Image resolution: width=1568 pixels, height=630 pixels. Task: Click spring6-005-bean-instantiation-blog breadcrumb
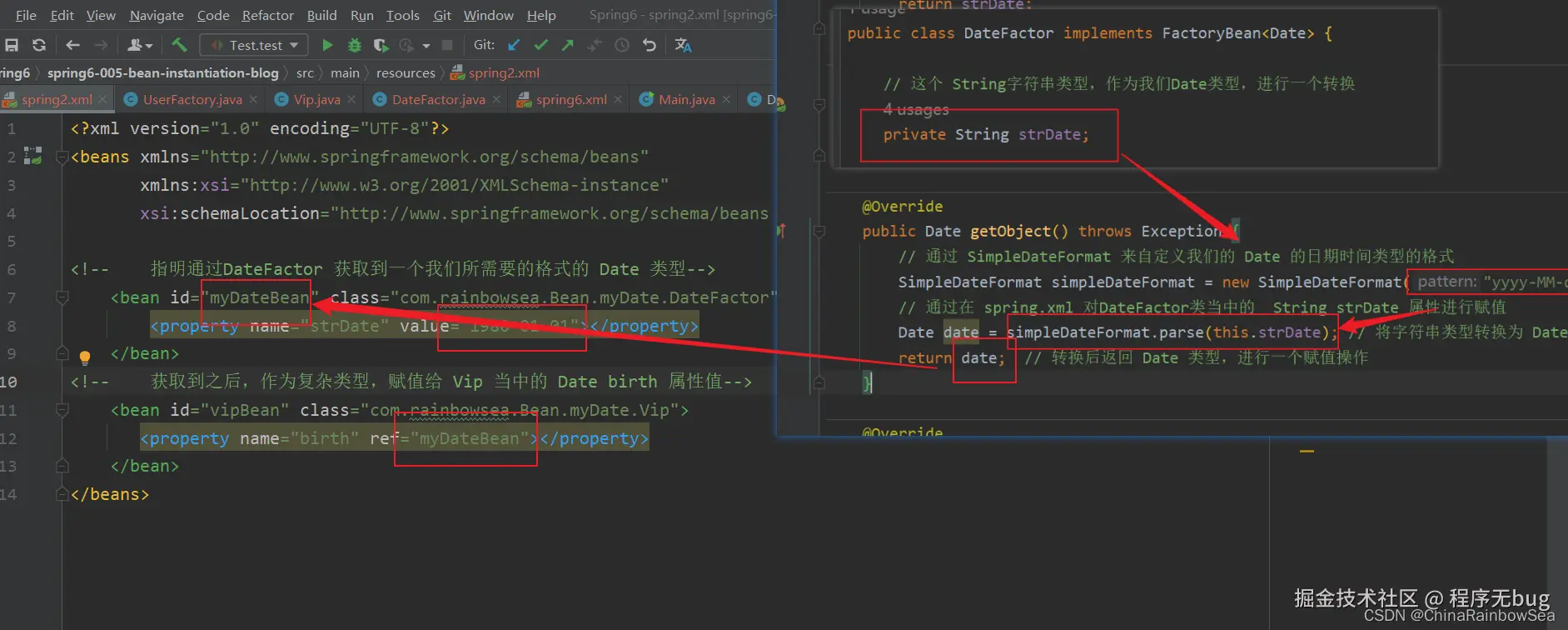(163, 72)
